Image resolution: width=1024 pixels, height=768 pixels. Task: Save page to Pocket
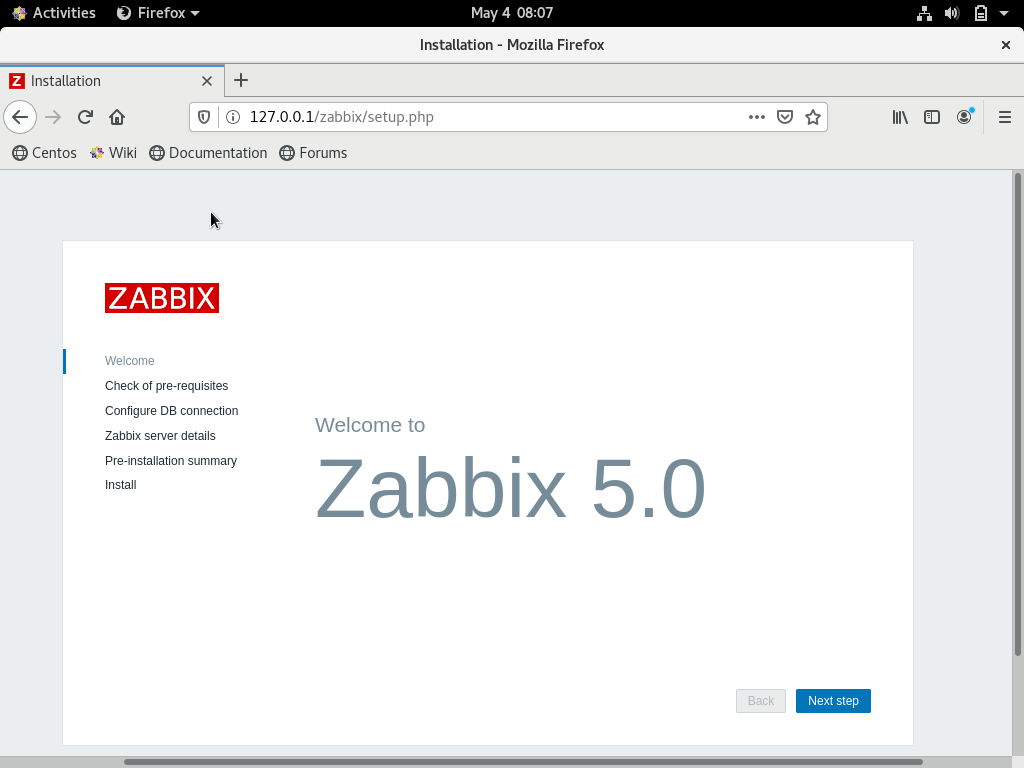click(x=784, y=117)
